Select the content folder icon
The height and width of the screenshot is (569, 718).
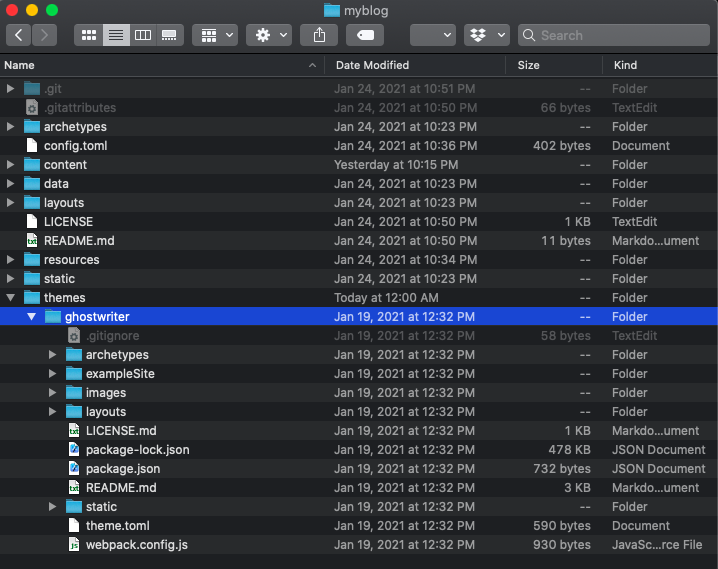click(32, 164)
